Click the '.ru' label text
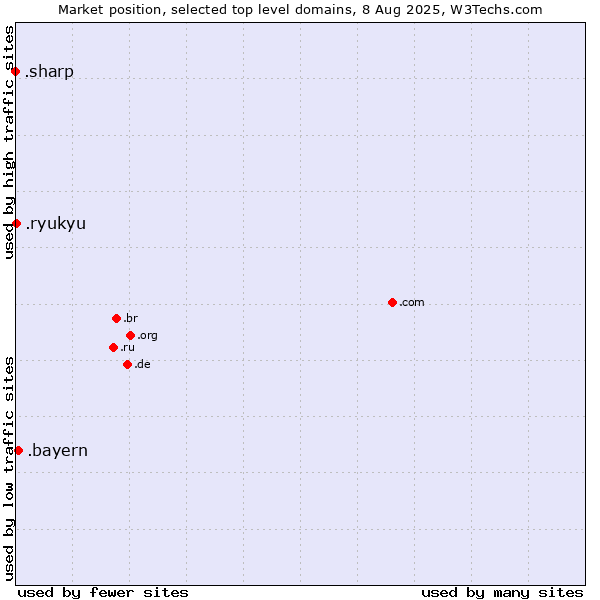Screen dimensions: 600x600 (127, 347)
